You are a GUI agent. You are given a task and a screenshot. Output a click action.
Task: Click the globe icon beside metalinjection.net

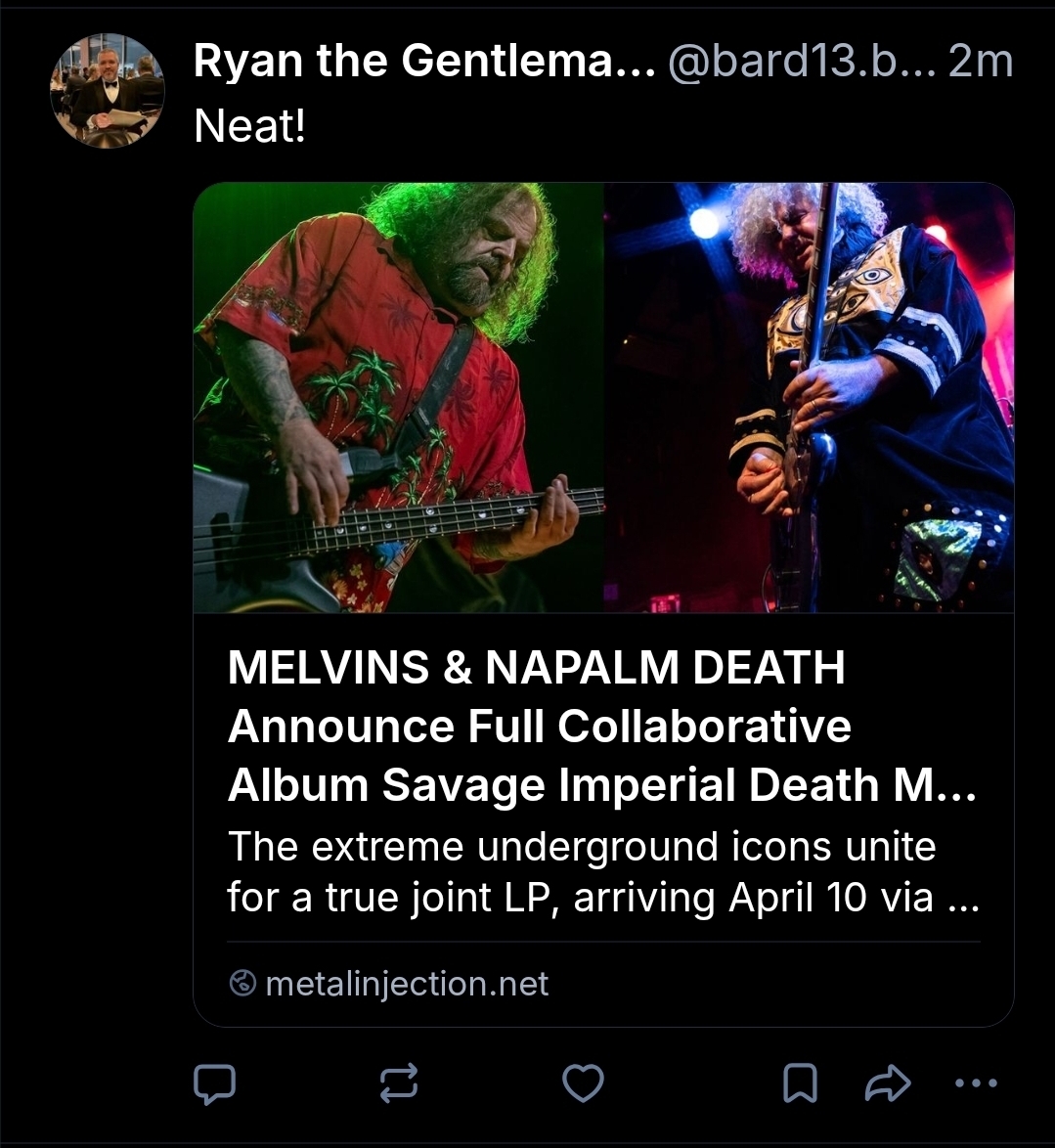[x=242, y=983]
